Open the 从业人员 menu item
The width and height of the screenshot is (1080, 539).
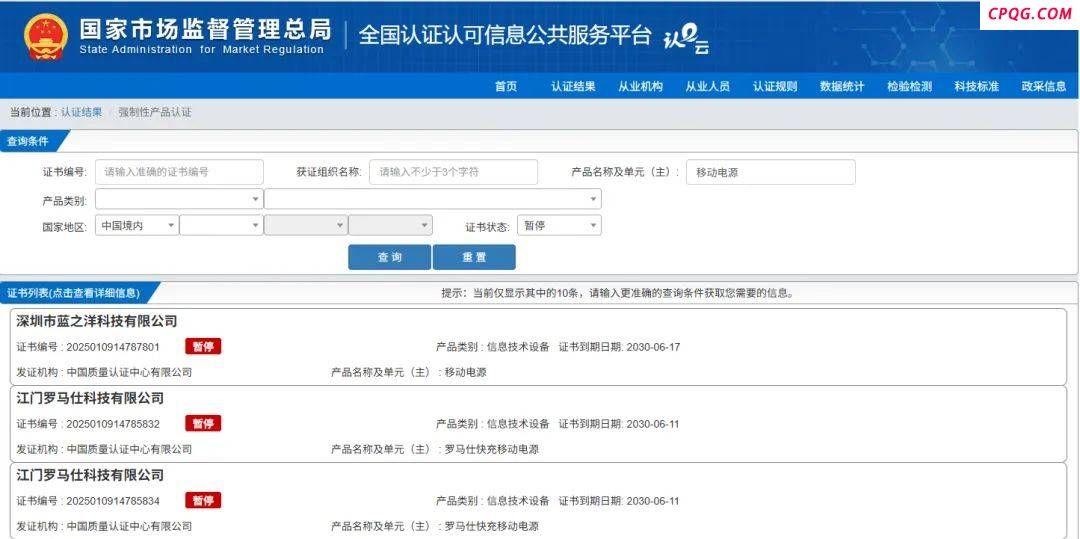pos(707,87)
